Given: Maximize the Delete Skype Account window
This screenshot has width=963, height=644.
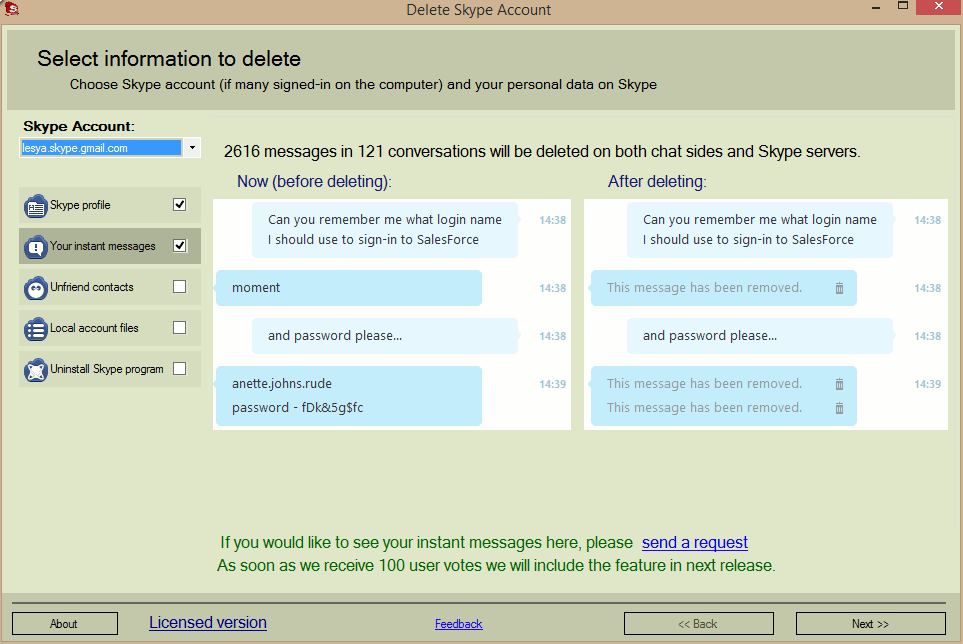Looking at the screenshot, I should pos(903,7).
